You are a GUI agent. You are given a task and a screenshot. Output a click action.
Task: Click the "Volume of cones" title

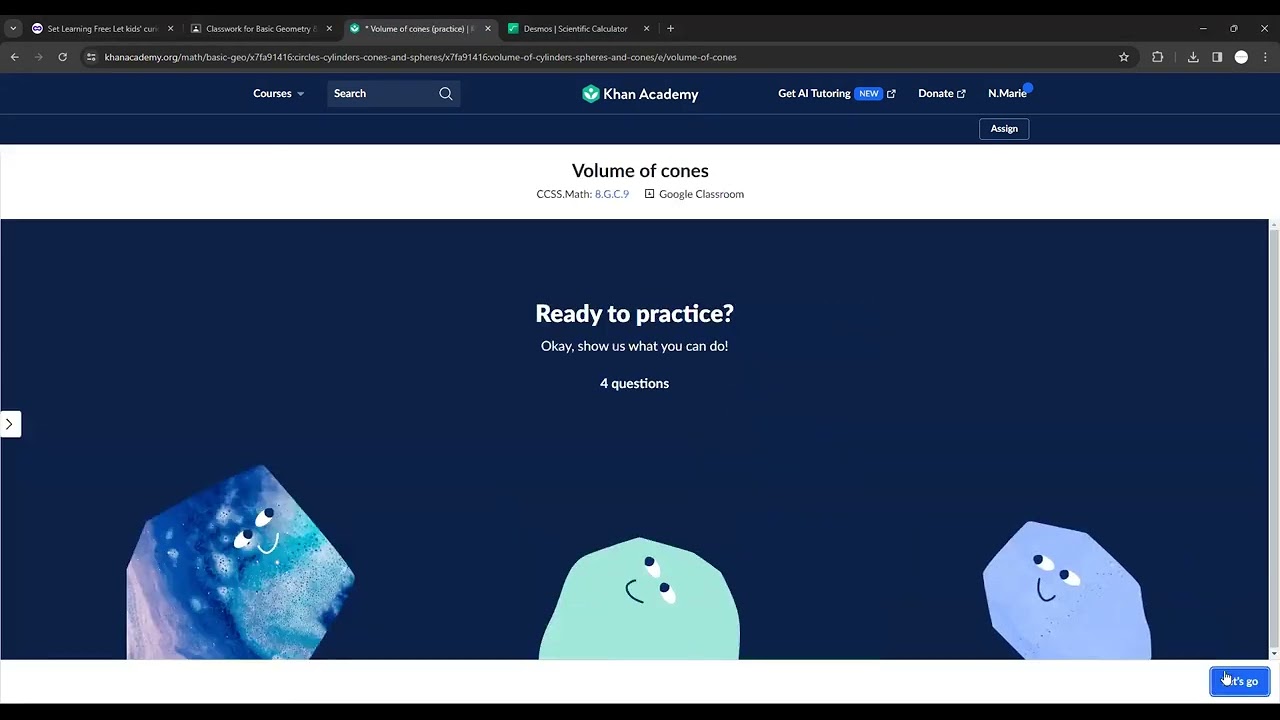640,171
